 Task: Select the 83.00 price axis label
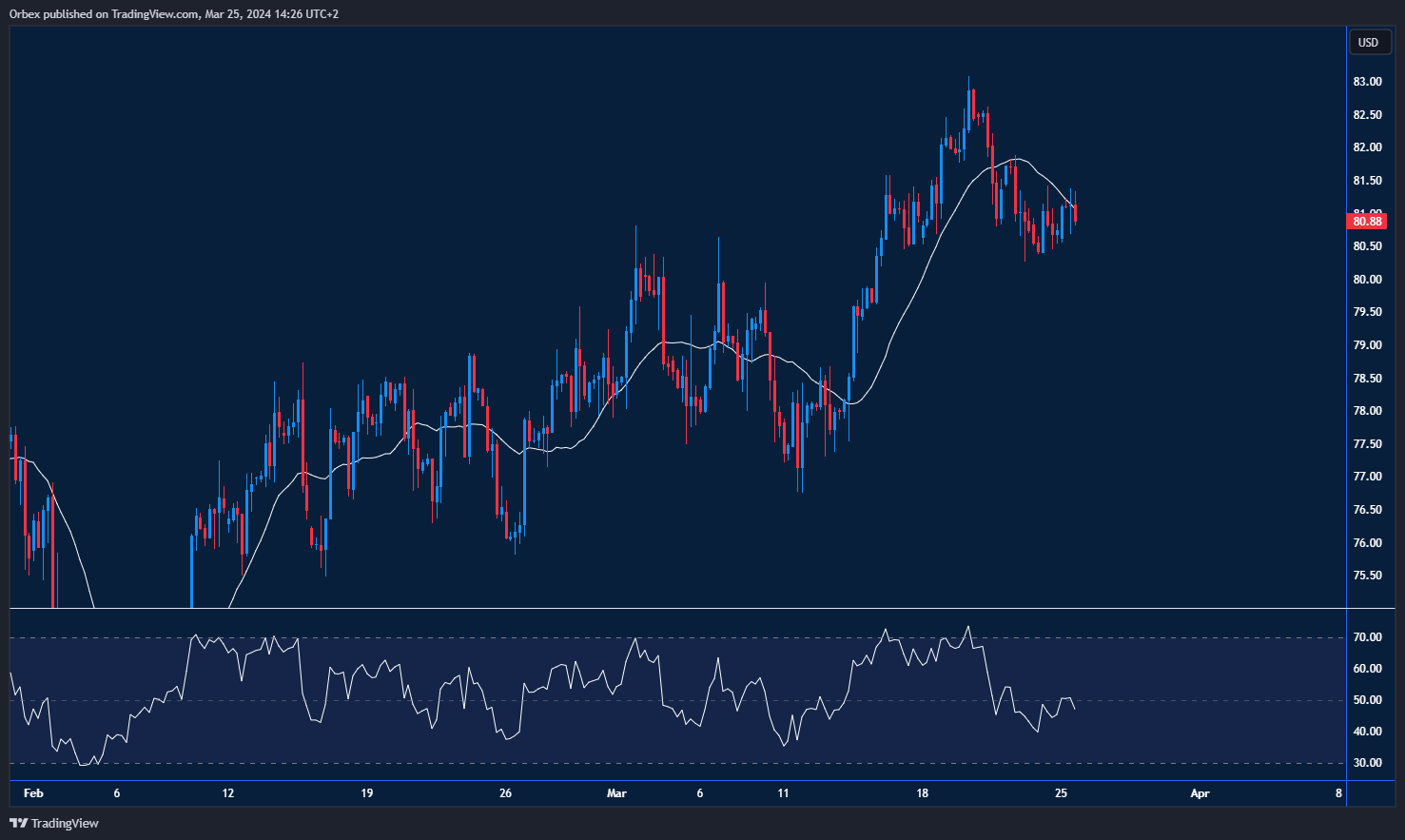pyautogui.click(x=1367, y=83)
